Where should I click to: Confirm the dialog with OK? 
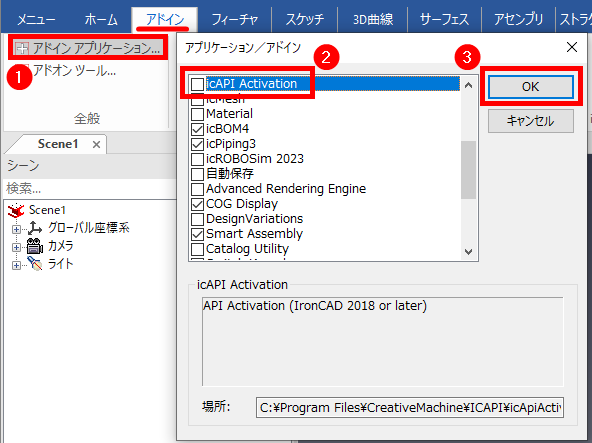(530, 87)
